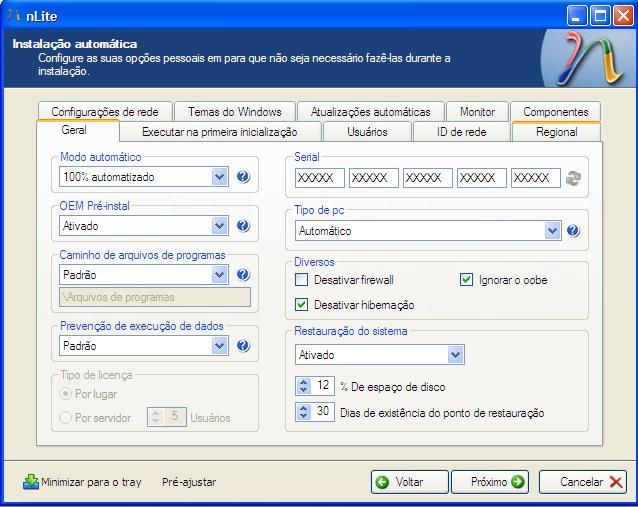Maximize the nLite window
Viewport: 638px width, 507px height.
coord(600,16)
